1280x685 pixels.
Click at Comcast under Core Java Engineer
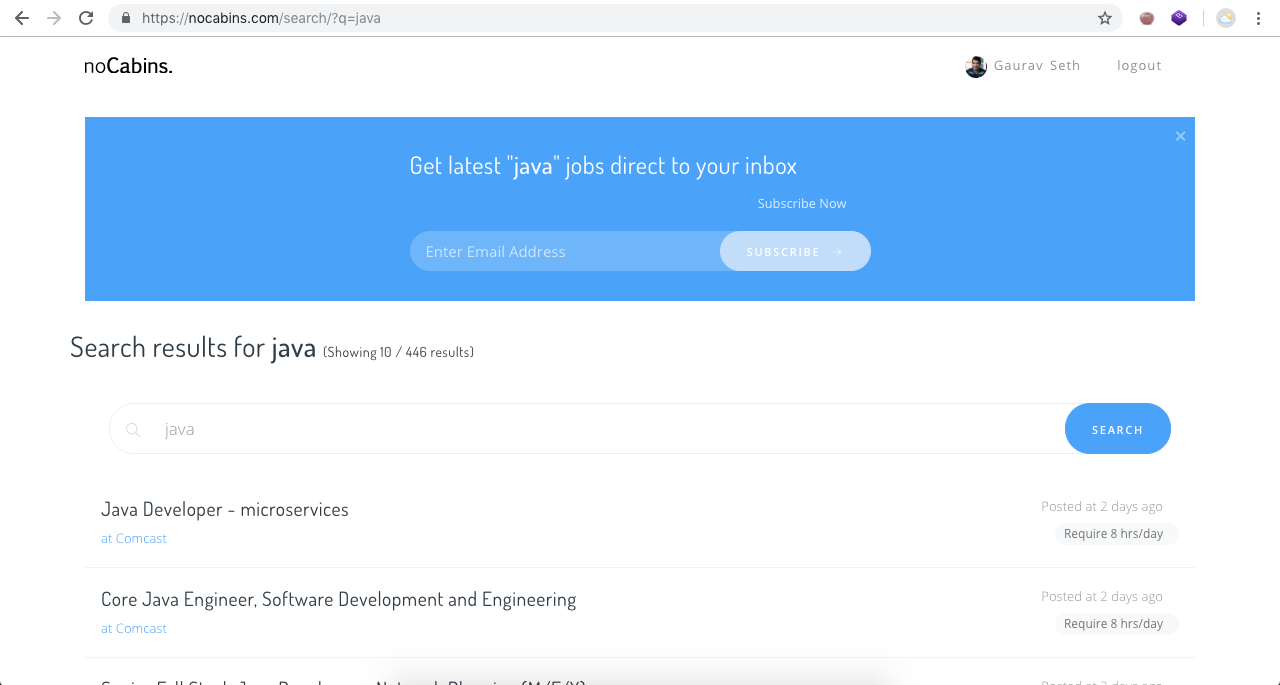click(x=134, y=628)
